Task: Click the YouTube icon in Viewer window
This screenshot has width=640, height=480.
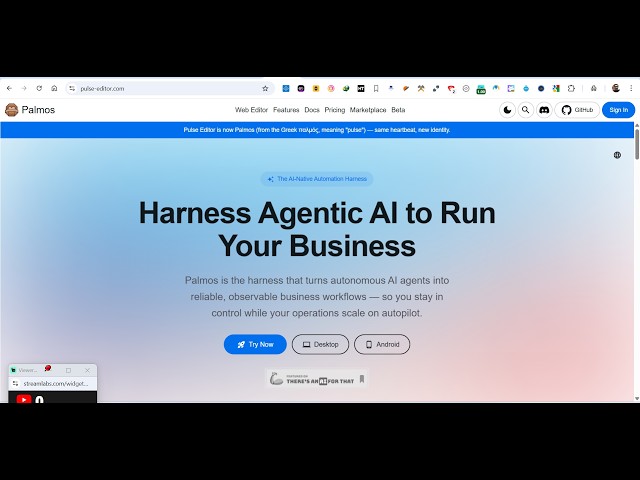Action: tap(24, 400)
